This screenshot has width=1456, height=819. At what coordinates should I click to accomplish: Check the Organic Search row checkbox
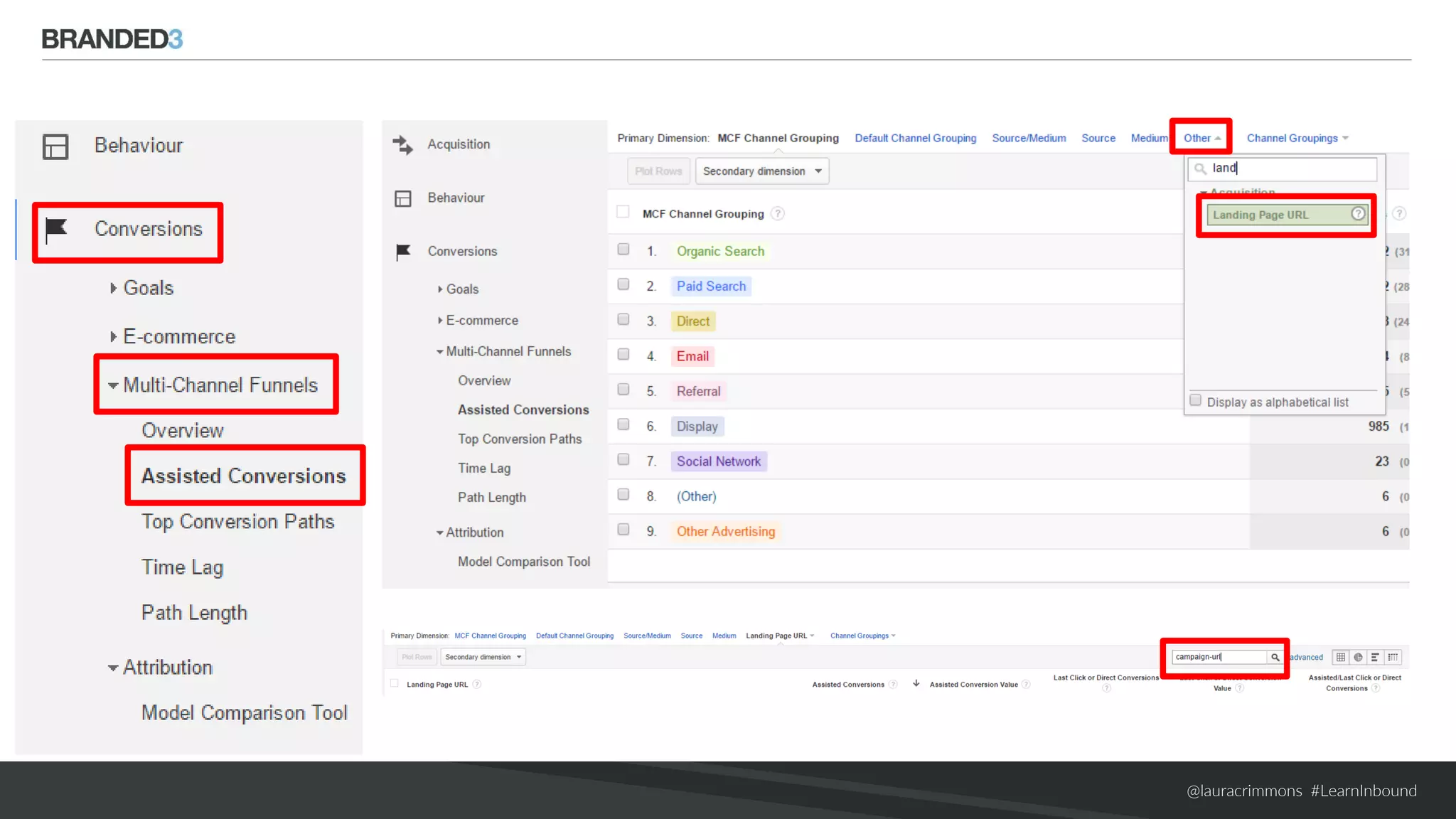click(x=623, y=250)
